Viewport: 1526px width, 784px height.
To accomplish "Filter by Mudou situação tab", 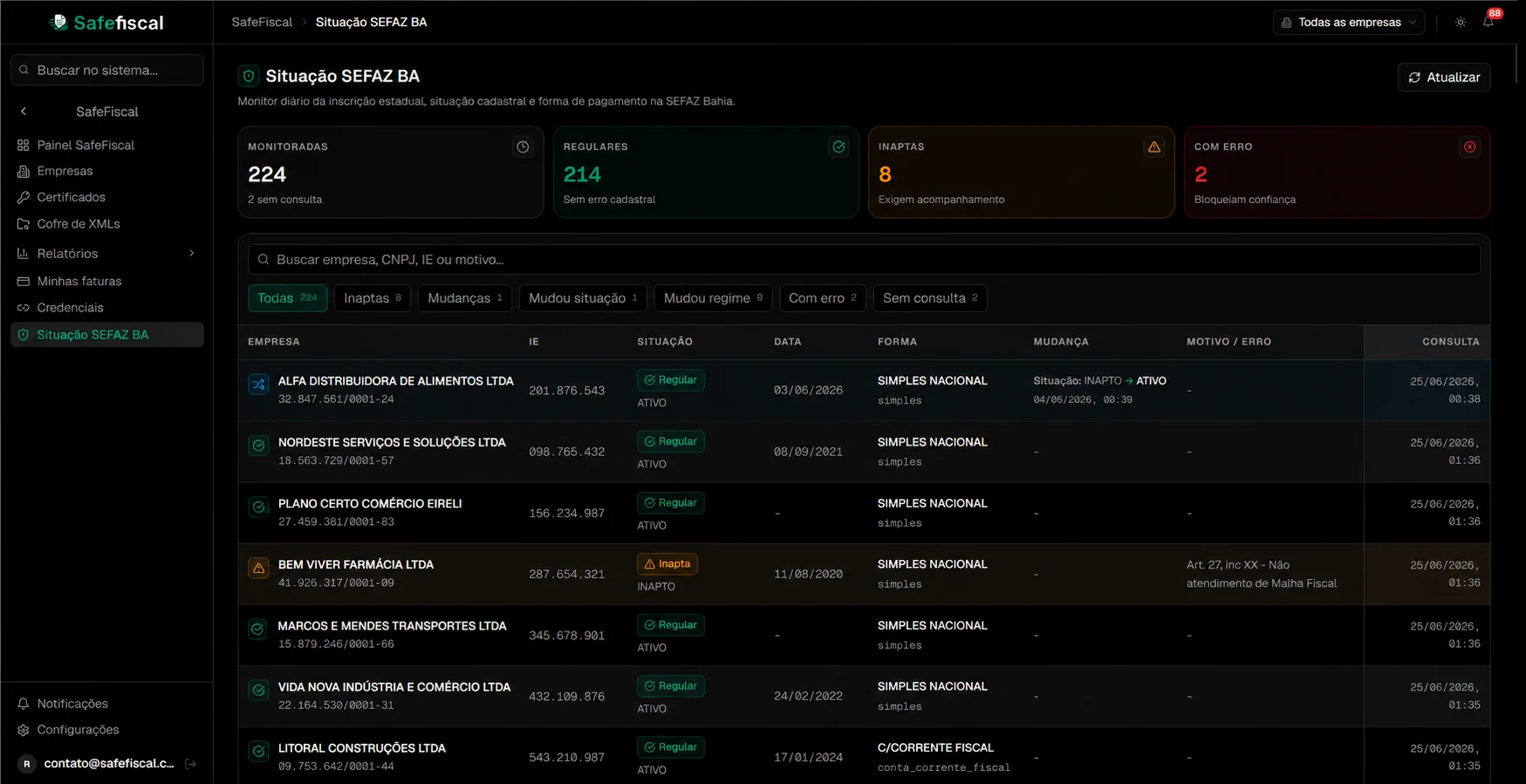I will coord(583,298).
